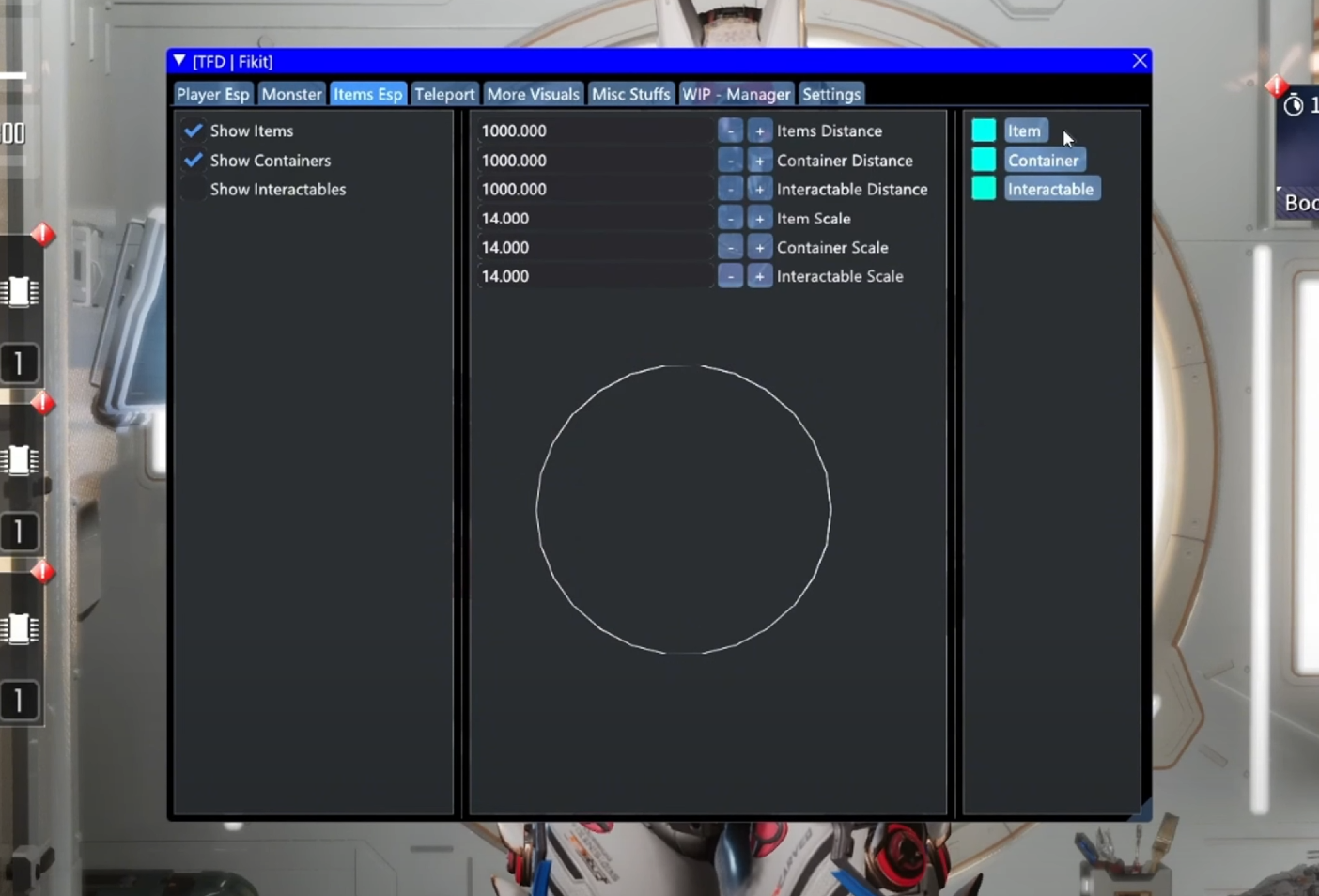This screenshot has height=896, width=1319.
Task: Enable the Show Interactables checkbox
Action: point(194,190)
